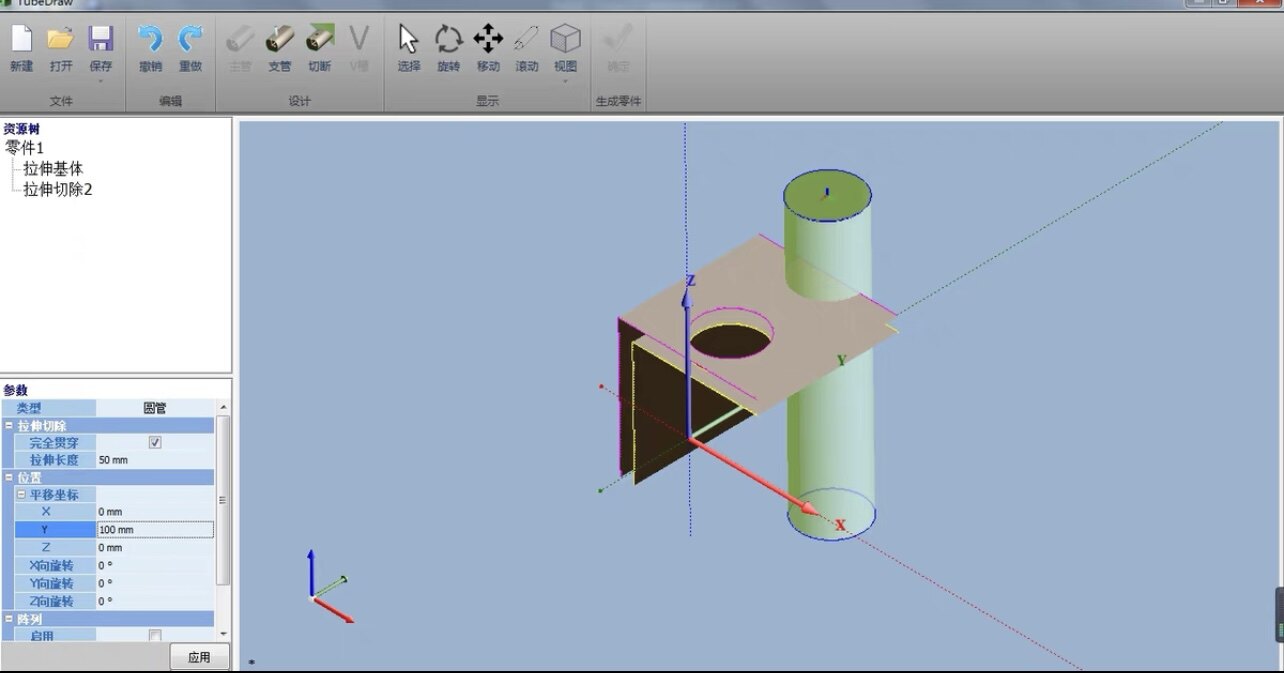Screen dimensions: 1284x673
Task: Redo with the 重做 icon
Action: 190,47
